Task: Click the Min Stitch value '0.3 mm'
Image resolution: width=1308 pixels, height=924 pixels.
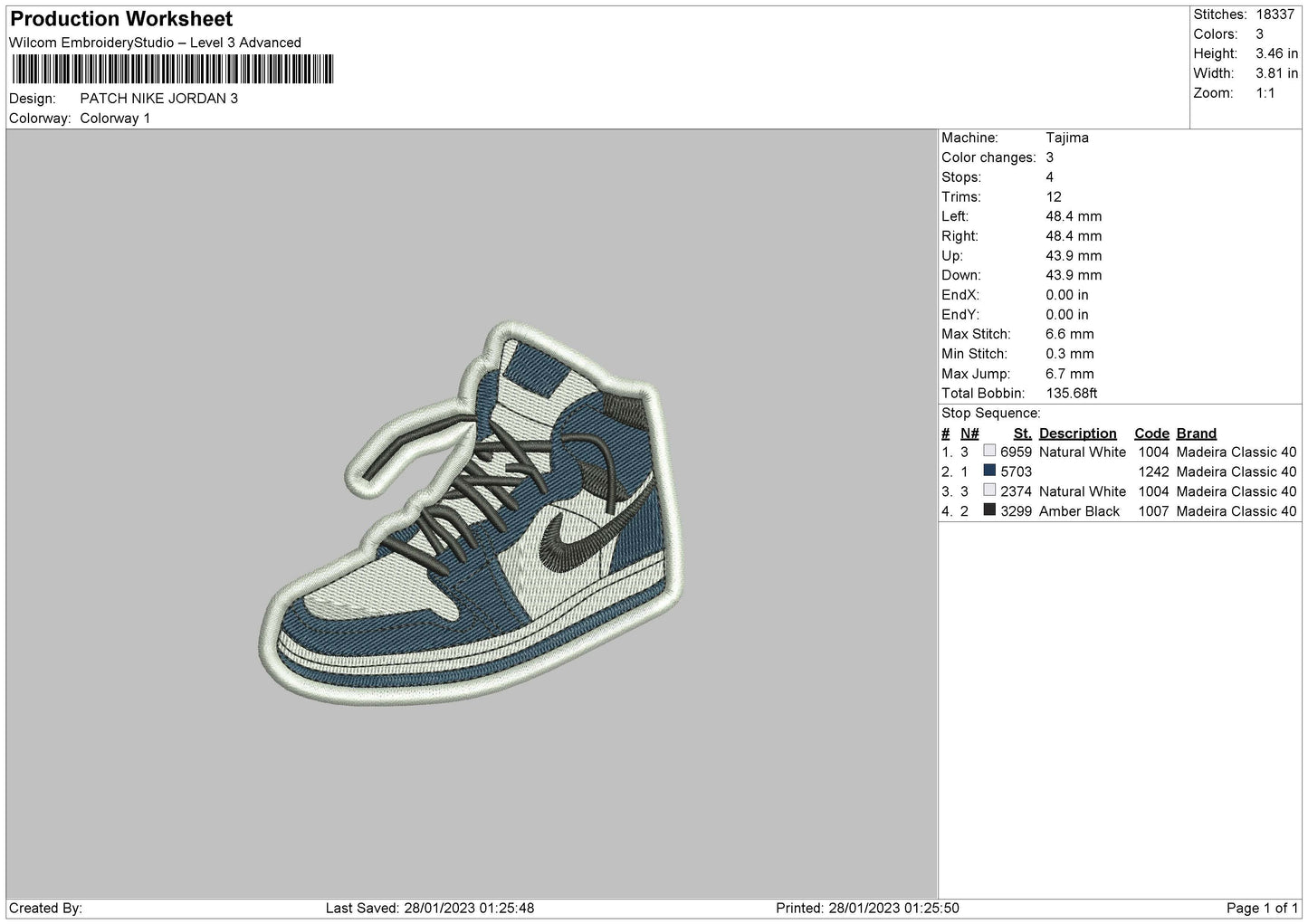Action: tap(1070, 354)
